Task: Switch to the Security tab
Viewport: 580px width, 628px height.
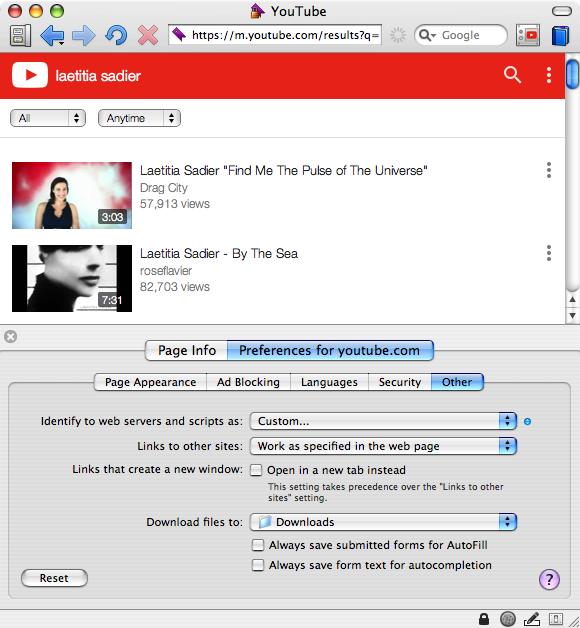Action: pyautogui.click(x=400, y=382)
